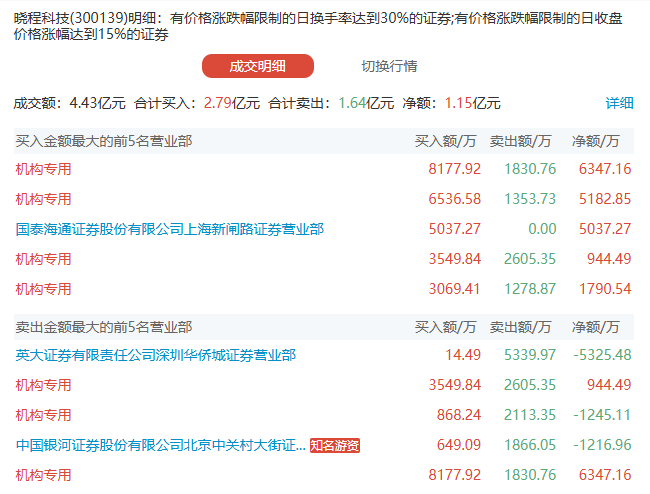The height and width of the screenshot is (494, 650).
Task: Click the sell amount 0.00
Action: click(542, 229)
